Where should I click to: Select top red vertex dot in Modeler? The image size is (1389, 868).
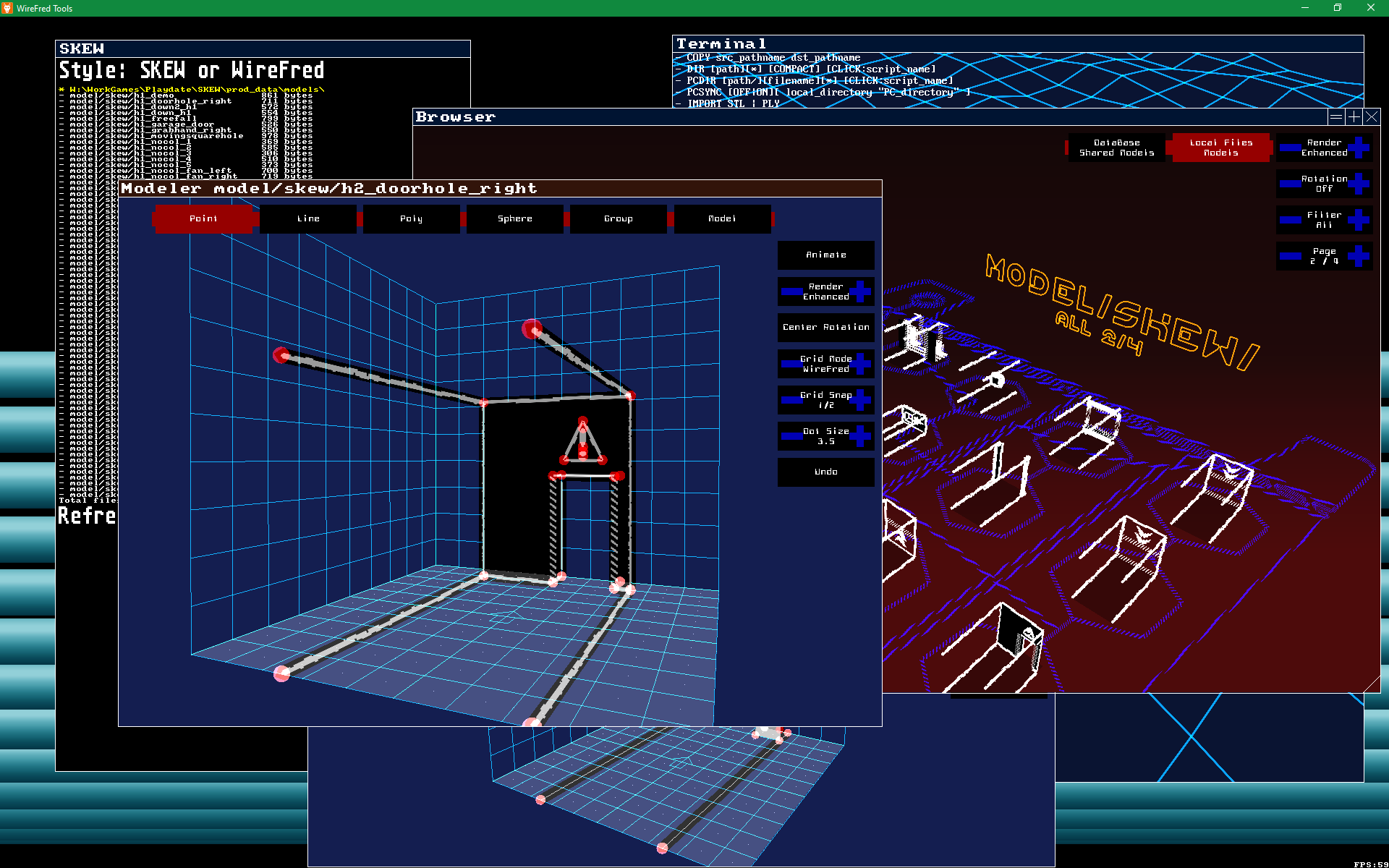point(532,329)
